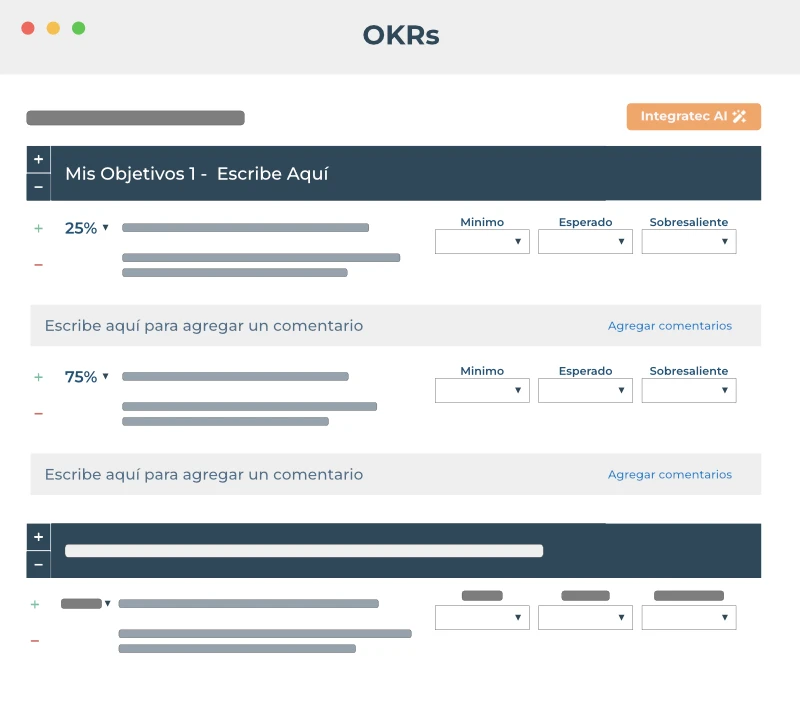Viewport: 800px width, 704px height.
Task: Expand Mis Objetivos 1 using its plus icon
Action: pos(38,159)
